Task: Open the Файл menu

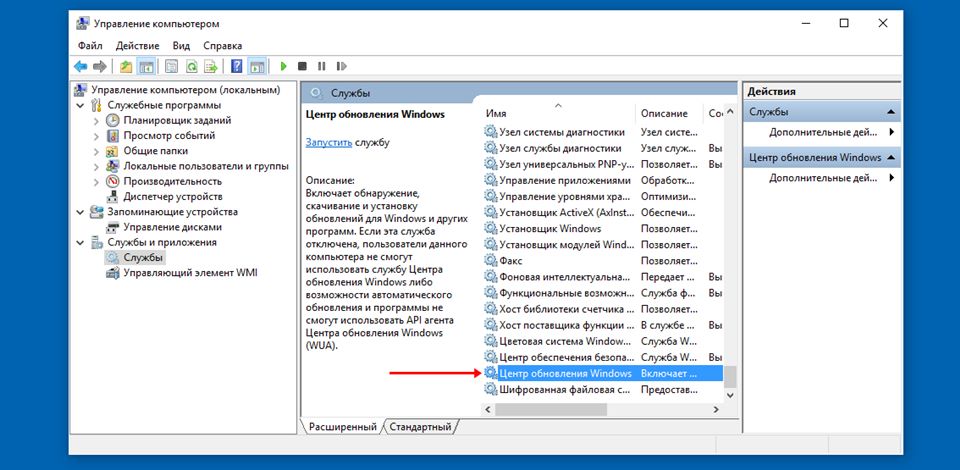Action: (90, 46)
